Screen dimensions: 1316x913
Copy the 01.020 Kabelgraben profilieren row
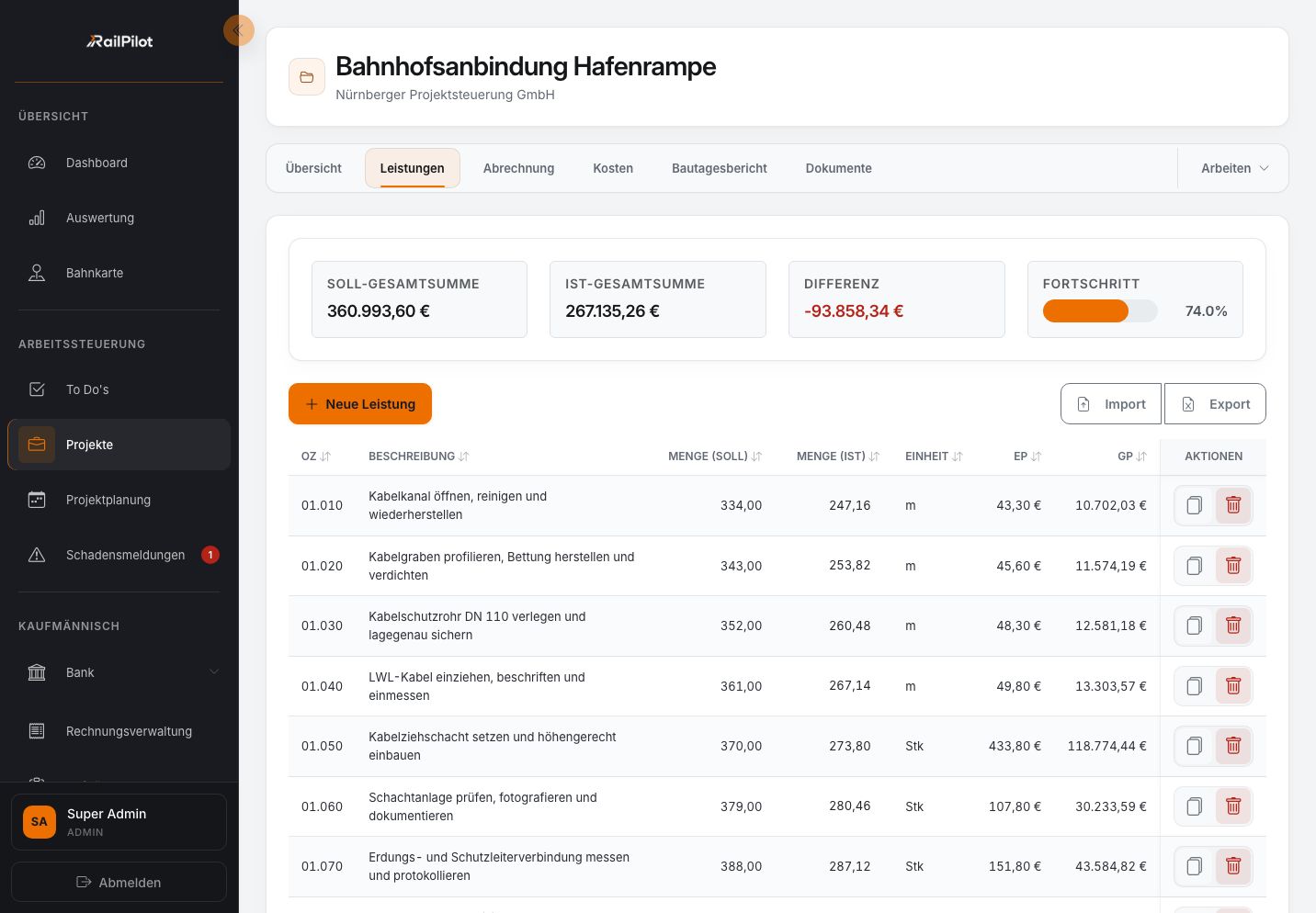coord(1194,566)
